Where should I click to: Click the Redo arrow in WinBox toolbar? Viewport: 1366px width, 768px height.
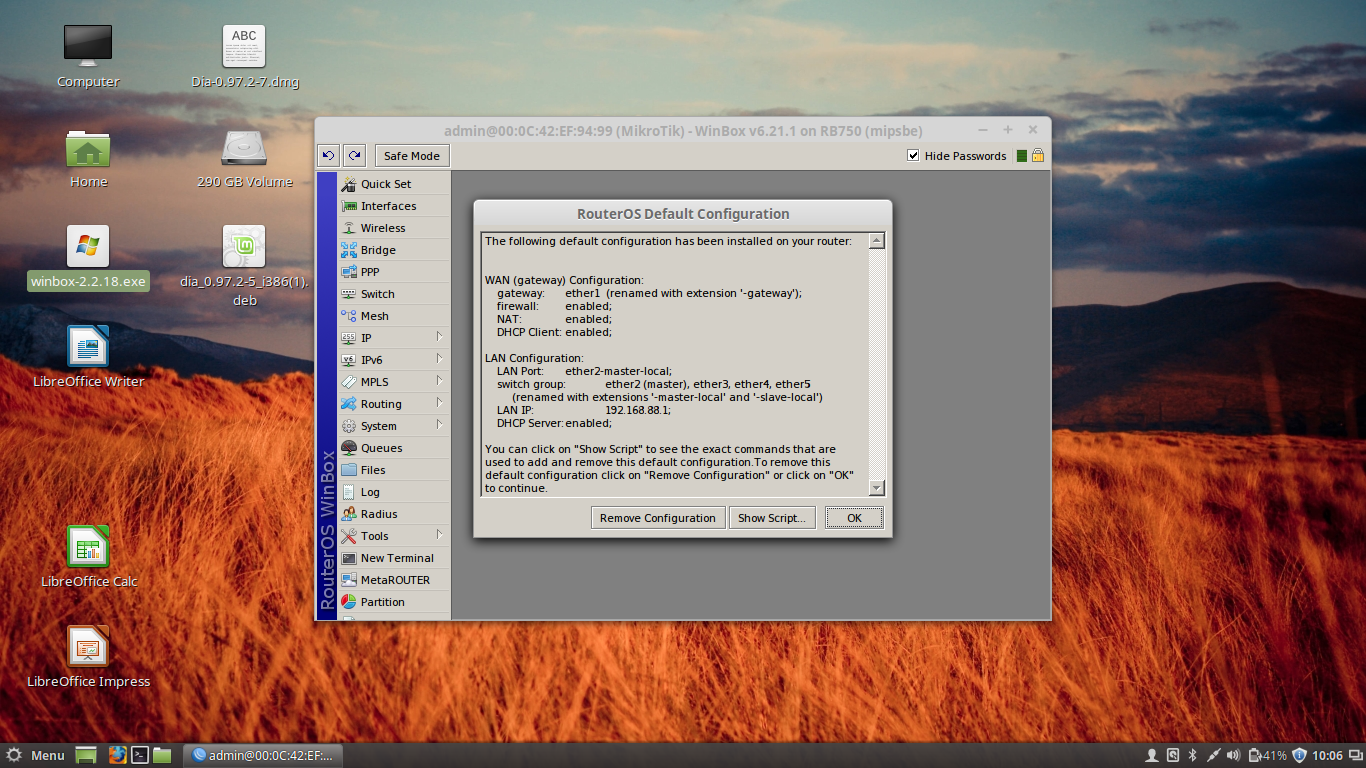[354, 155]
